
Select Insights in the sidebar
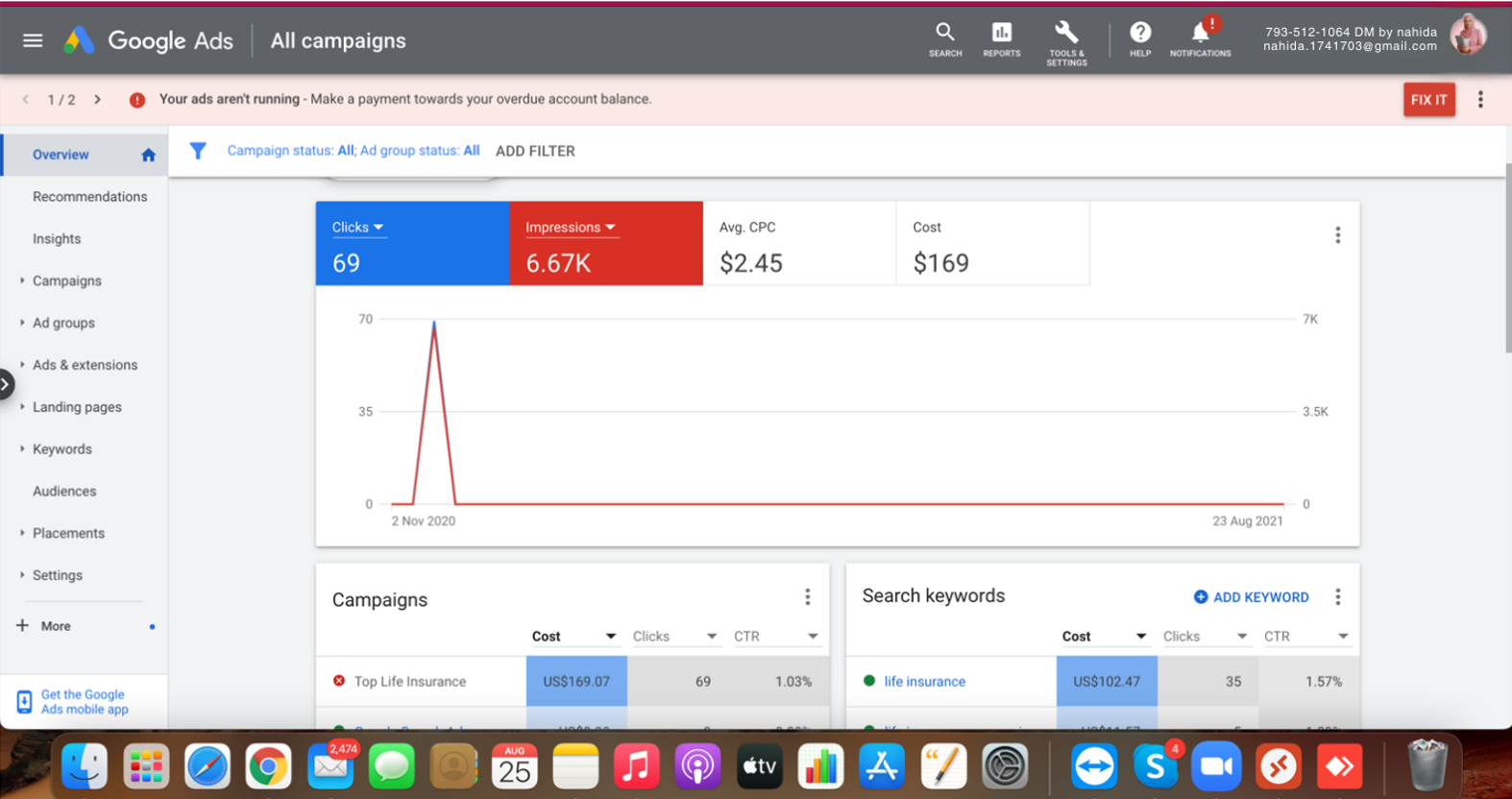click(57, 239)
